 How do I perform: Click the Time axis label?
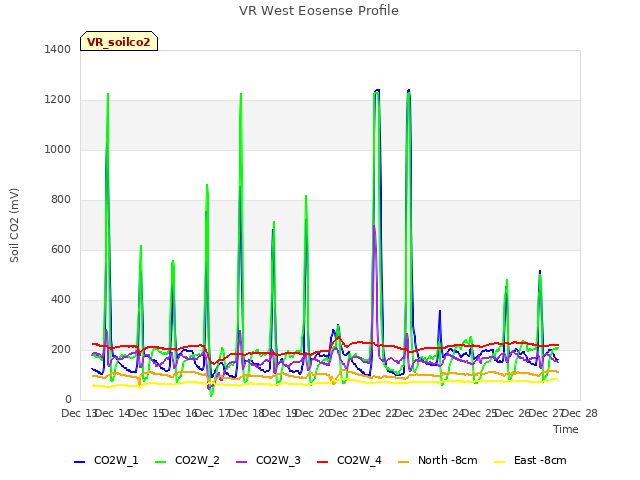(566, 429)
